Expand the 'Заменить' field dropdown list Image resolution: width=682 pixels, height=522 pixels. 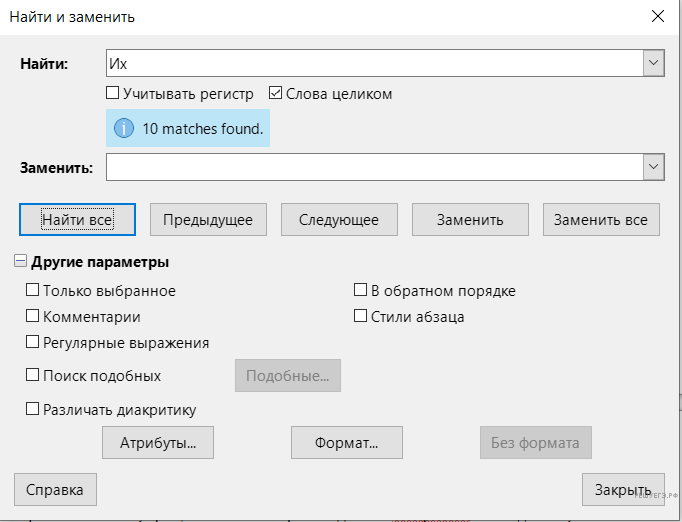point(654,167)
